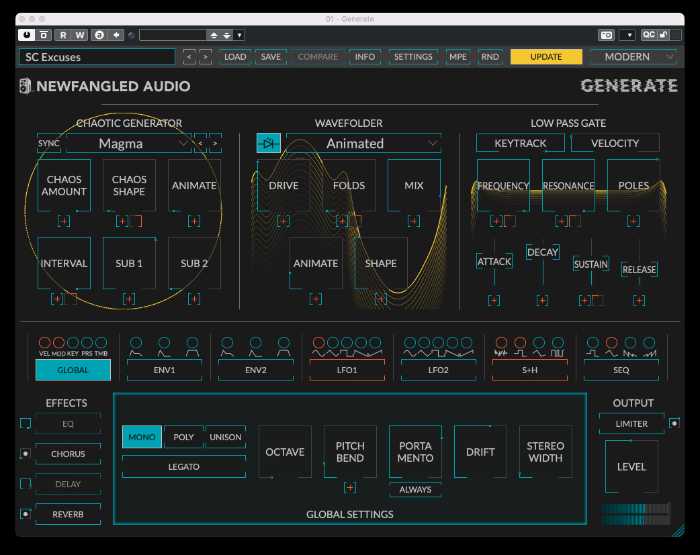Click the wavefolder diode icon button

[268, 143]
